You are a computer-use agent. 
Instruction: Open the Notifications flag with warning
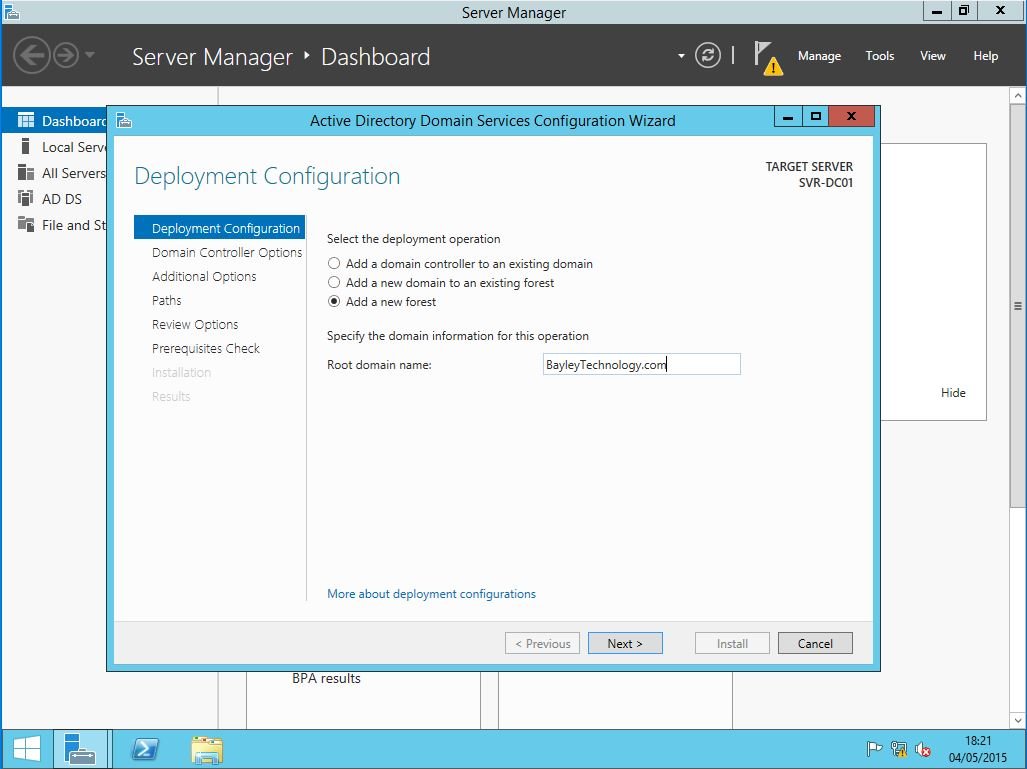[766, 57]
